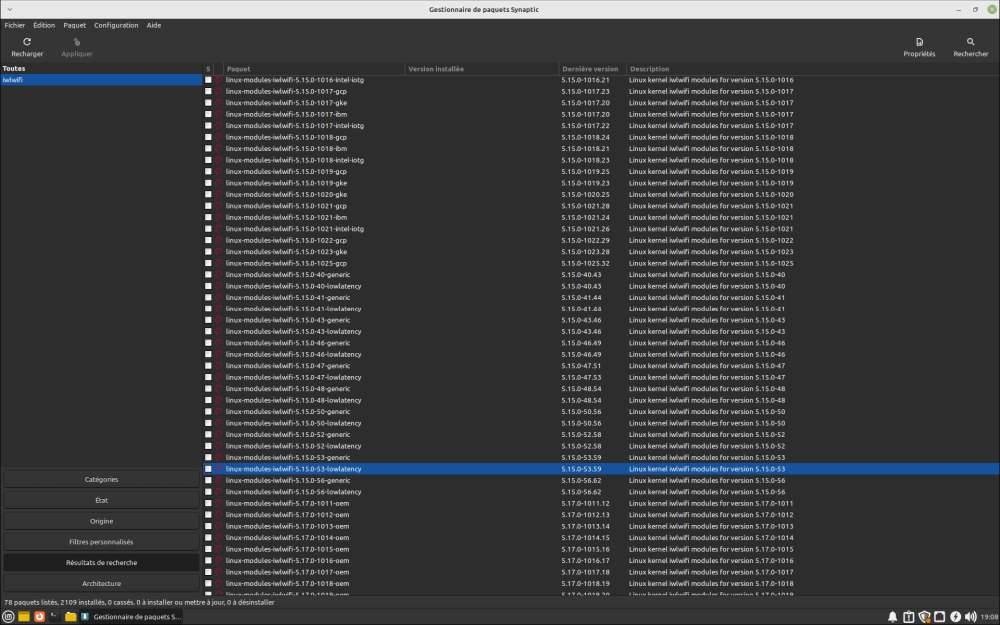Open the Linux Mint menu in taskbar
This screenshot has width=1000, height=625.
point(9,617)
